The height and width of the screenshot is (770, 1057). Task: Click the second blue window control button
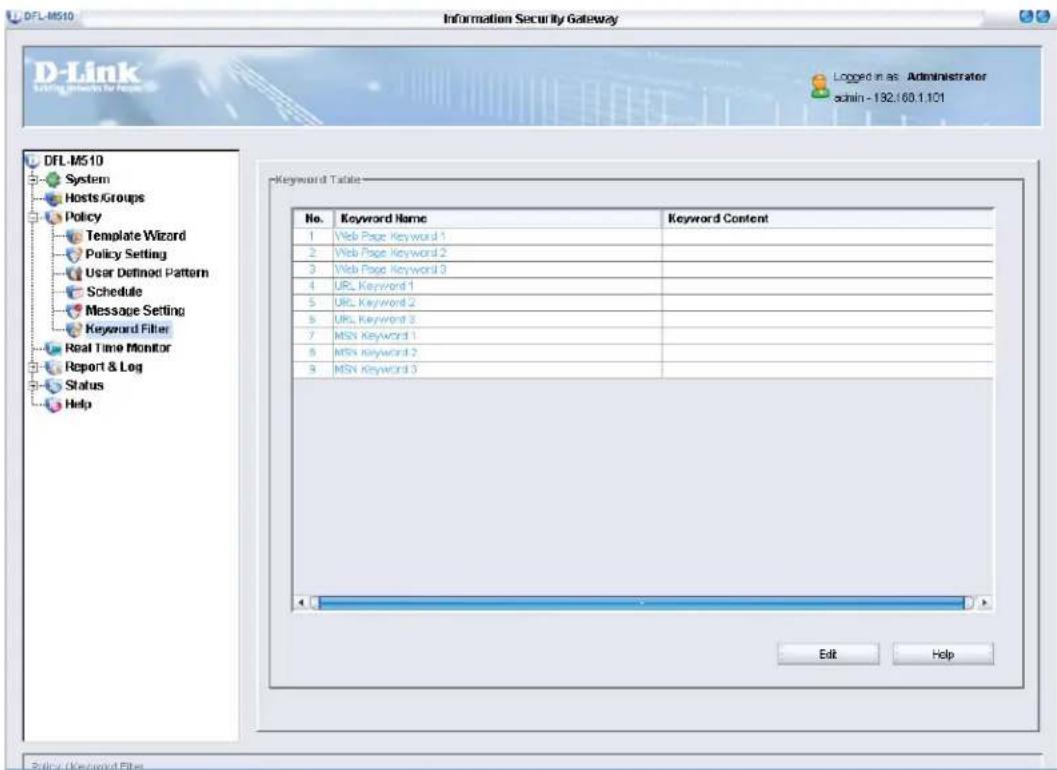click(1042, 16)
